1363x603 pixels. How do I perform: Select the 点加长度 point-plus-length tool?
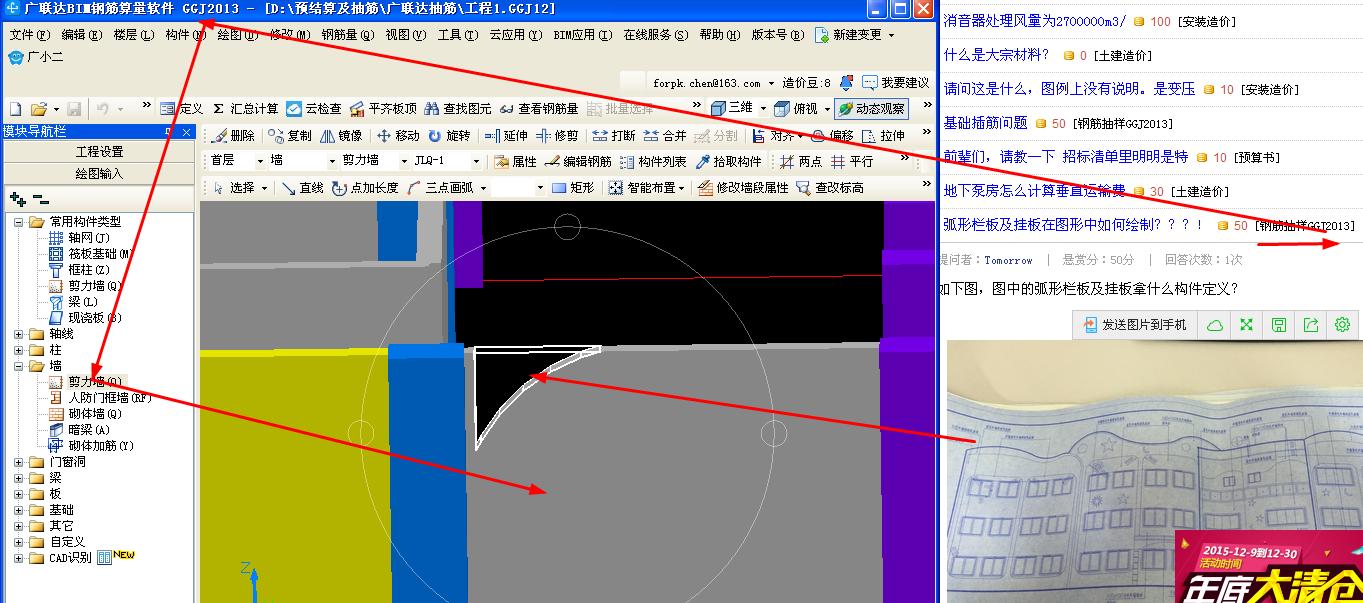click(x=365, y=187)
